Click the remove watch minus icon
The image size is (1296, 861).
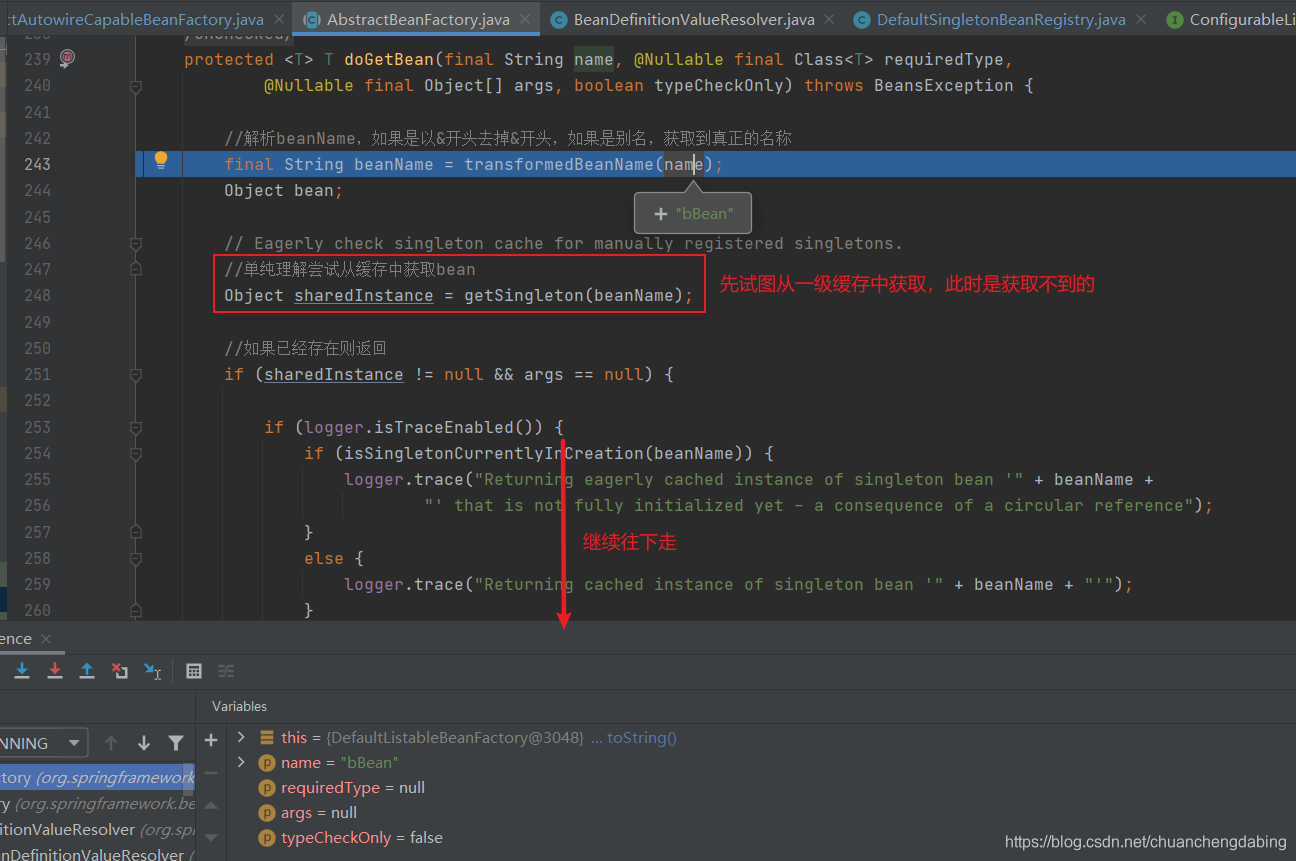[211, 773]
